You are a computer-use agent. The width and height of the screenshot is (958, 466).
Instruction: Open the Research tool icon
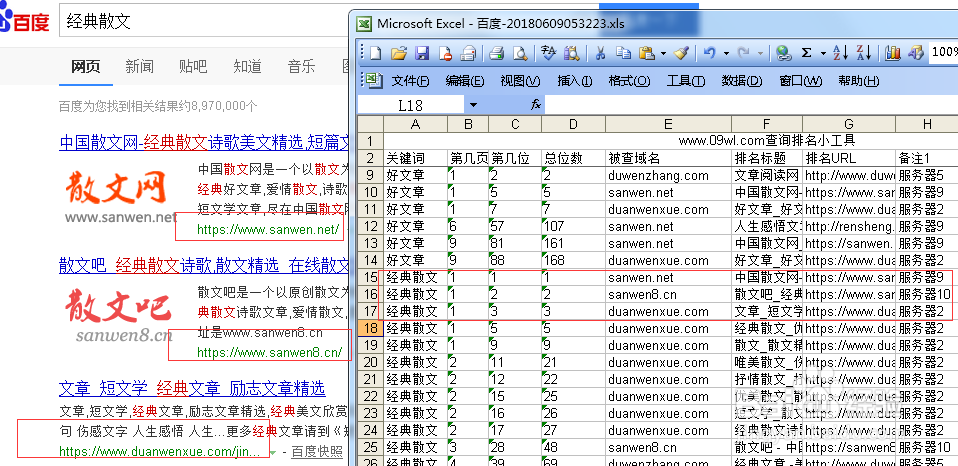pyautogui.click(x=571, y=53)
